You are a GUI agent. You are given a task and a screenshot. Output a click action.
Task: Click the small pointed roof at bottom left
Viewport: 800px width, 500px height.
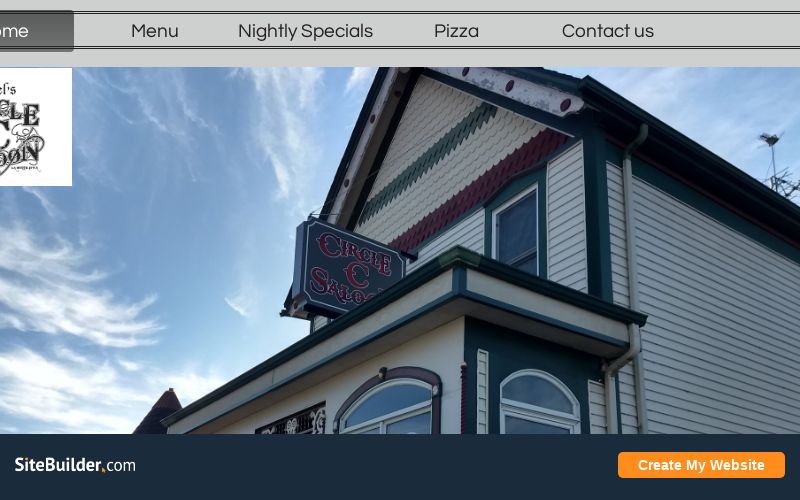click(x=159, y=412)
